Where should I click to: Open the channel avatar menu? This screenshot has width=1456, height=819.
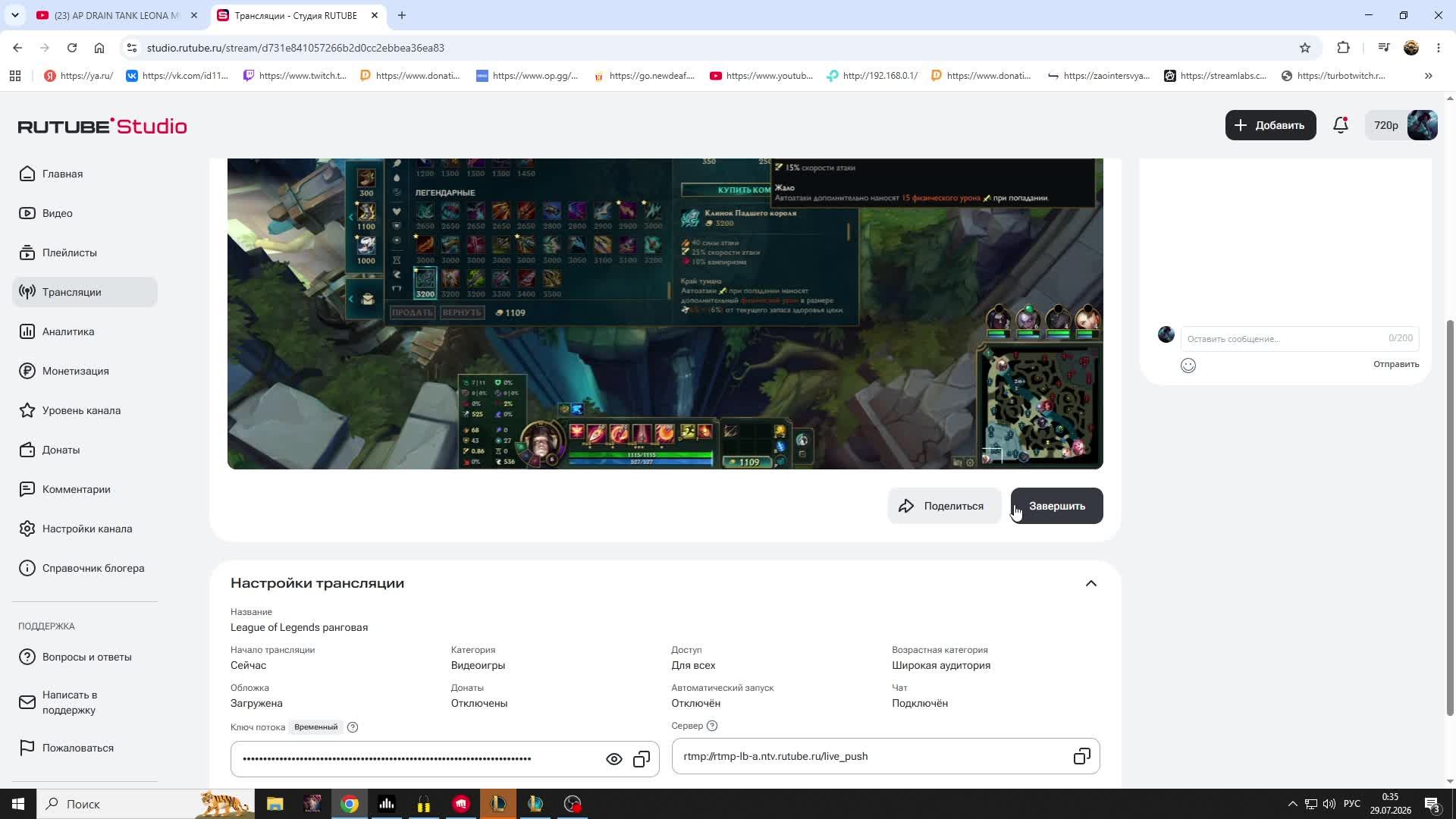[x=1422, y=125]
